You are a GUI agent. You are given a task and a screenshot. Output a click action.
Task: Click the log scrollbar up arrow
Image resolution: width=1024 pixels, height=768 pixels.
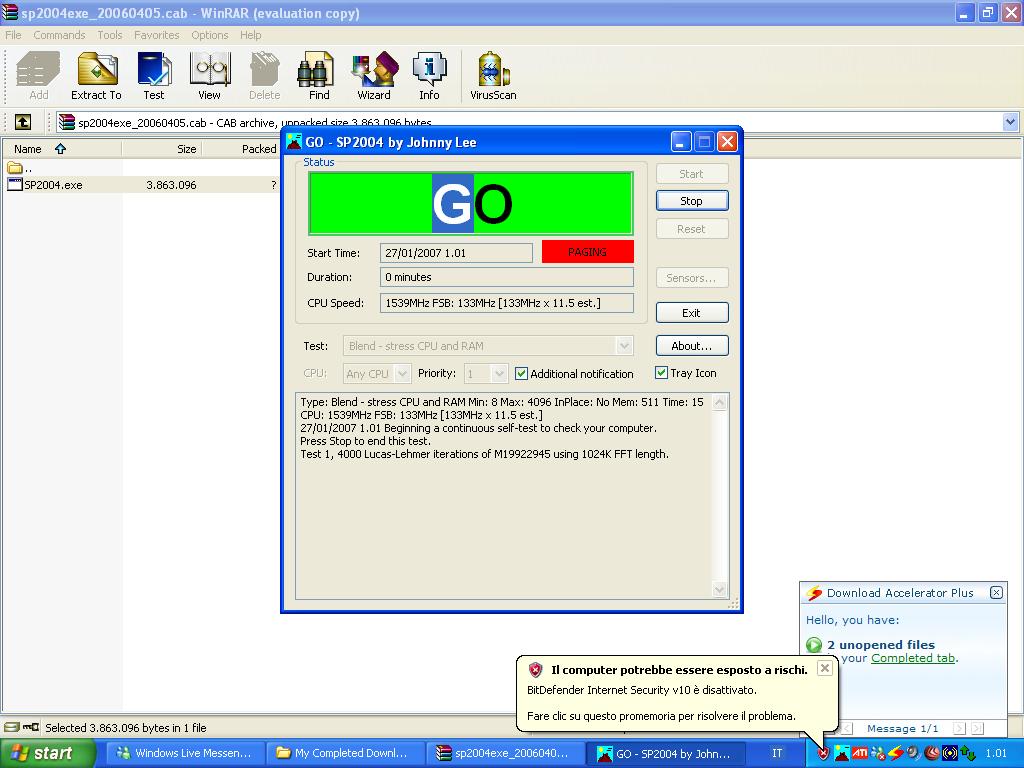pyautogui.click(x=719, y=402)
